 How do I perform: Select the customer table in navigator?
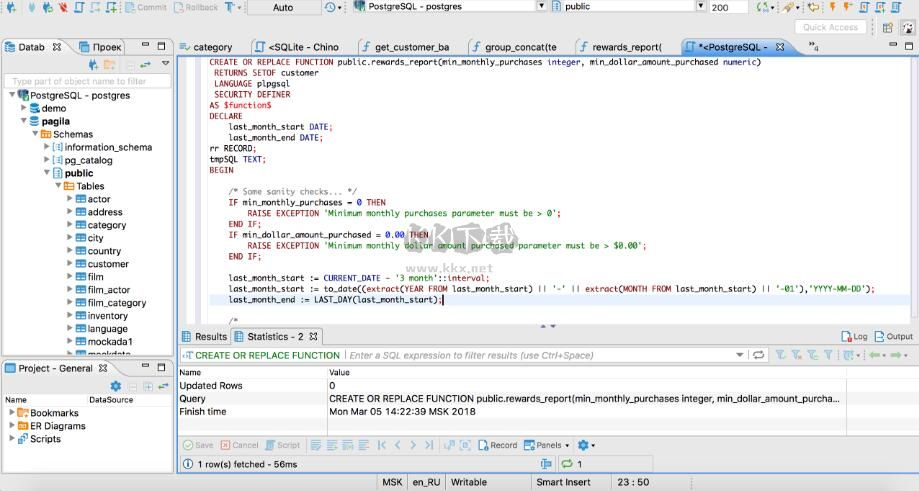click(108, 264)
